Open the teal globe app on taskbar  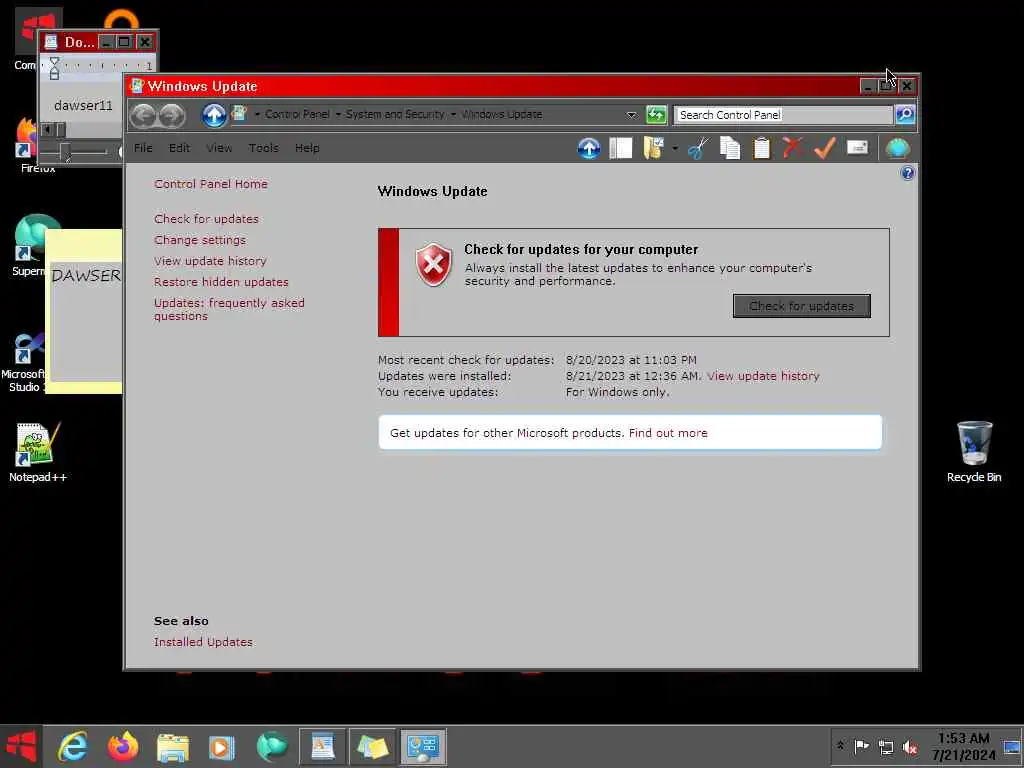click(272, 746)
